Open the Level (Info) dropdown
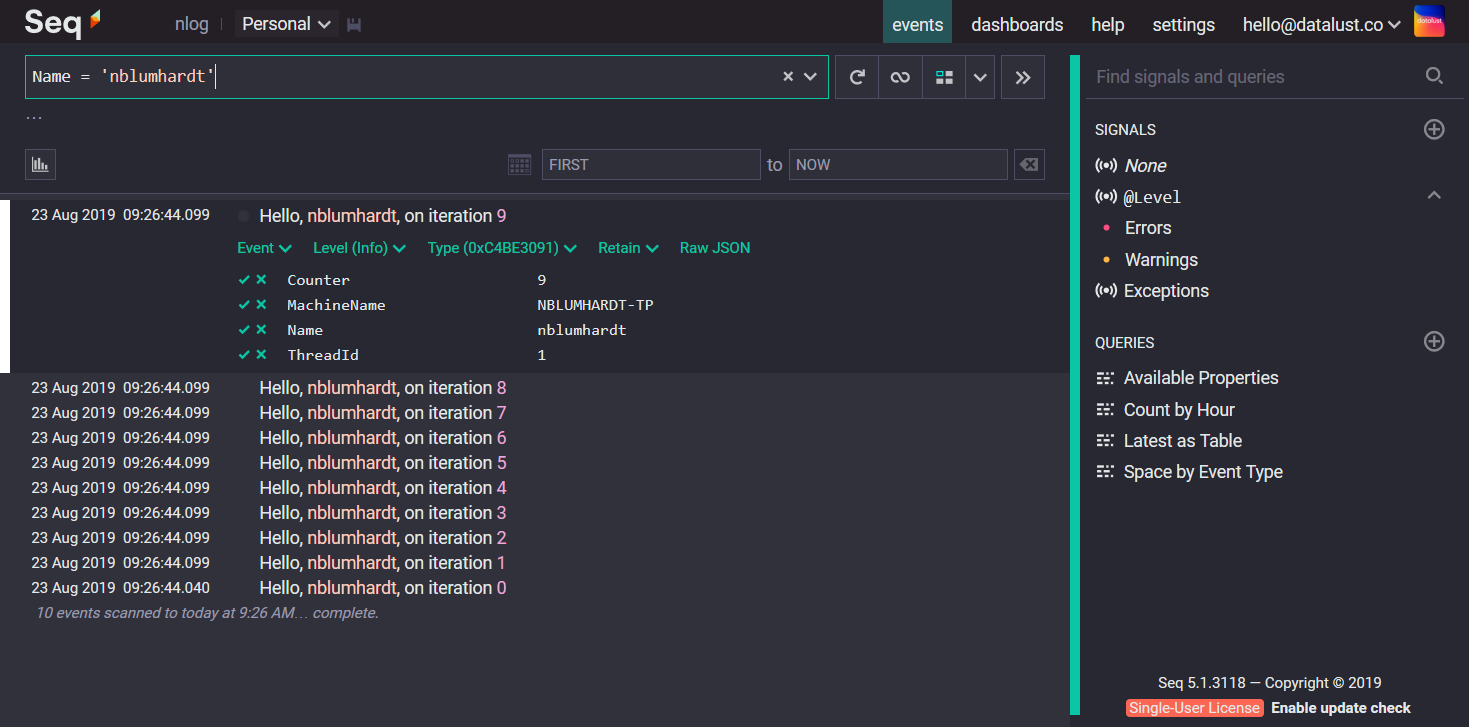Screen dimensions: 1469x727 (359, 248)
